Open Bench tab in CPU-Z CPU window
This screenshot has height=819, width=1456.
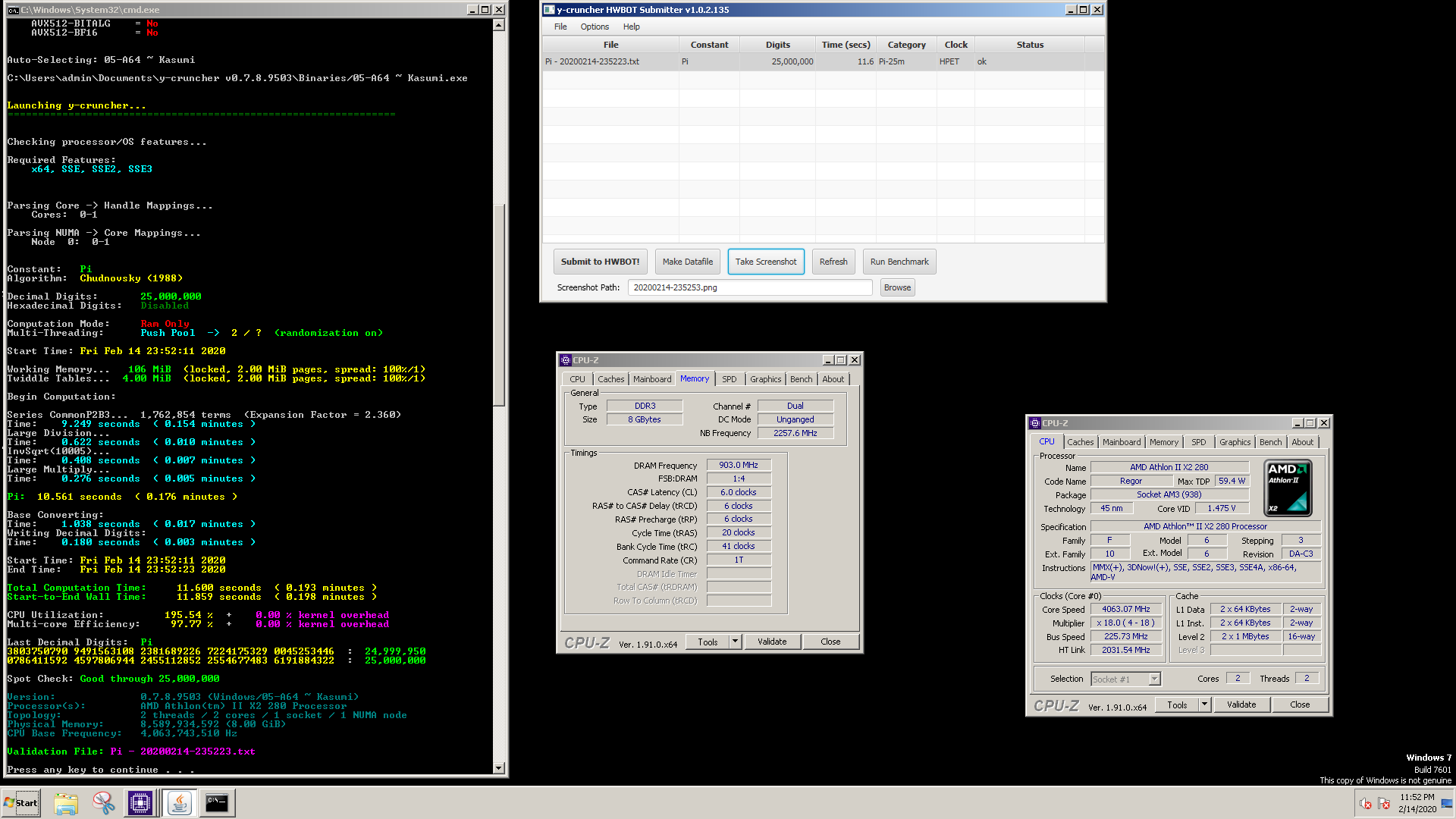[x=1270, y=442]
